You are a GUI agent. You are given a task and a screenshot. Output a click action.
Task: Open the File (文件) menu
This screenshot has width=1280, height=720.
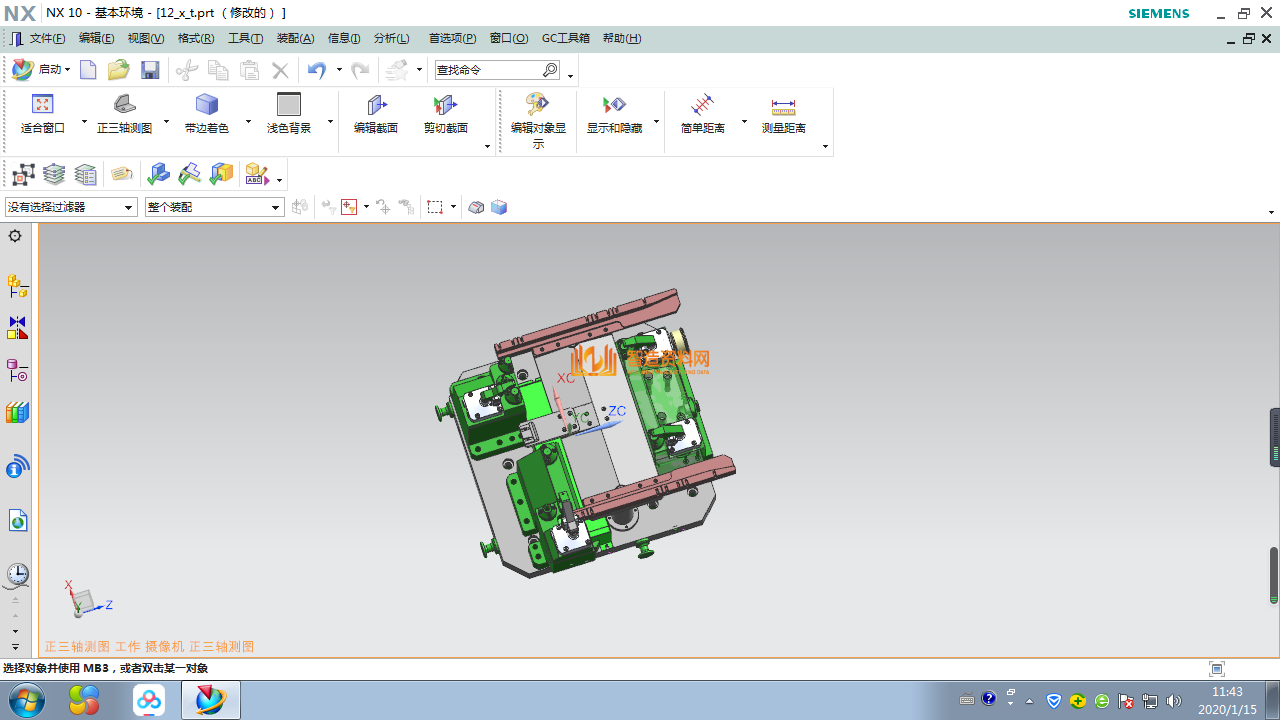47,38
